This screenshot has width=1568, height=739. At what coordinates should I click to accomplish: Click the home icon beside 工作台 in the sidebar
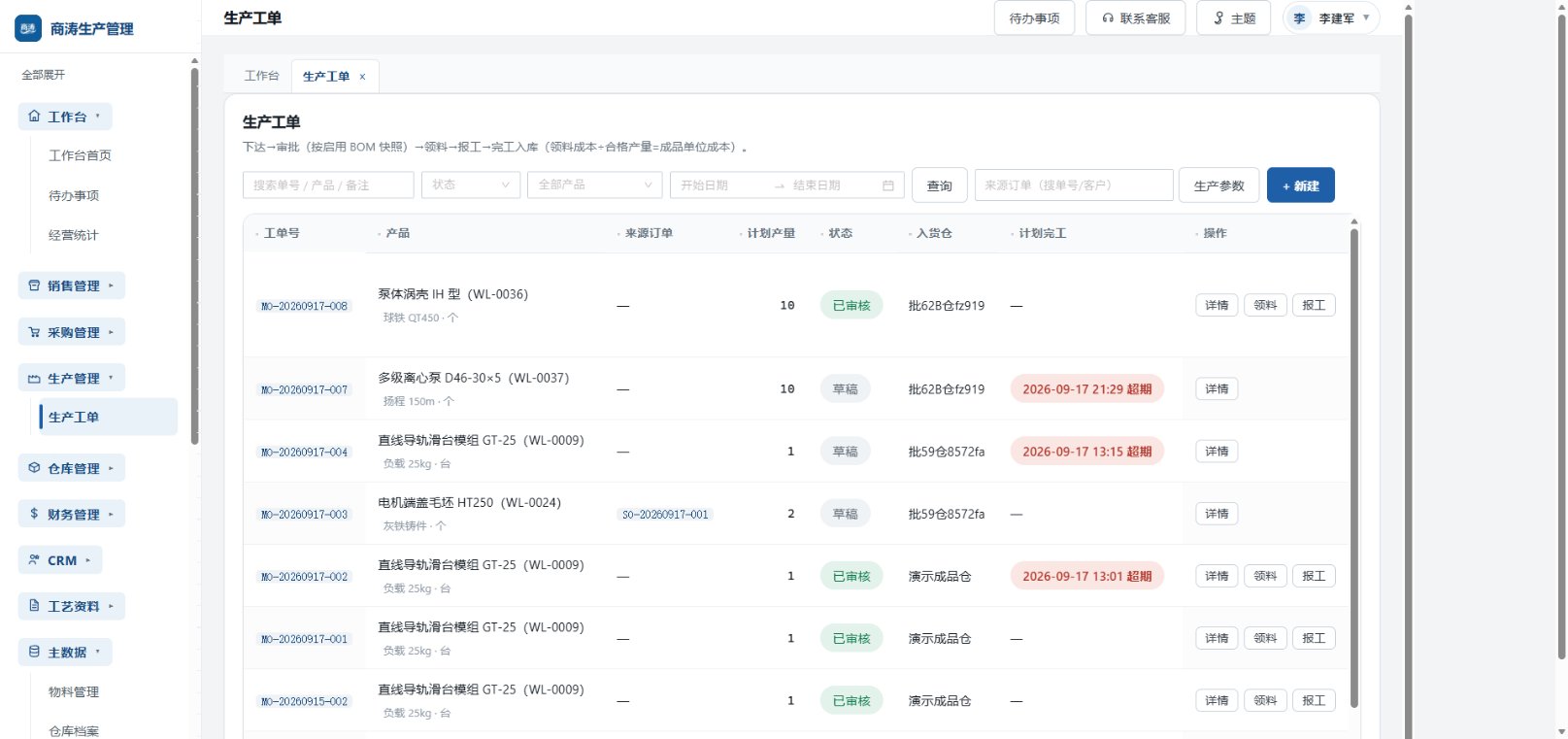coord(35,117)
